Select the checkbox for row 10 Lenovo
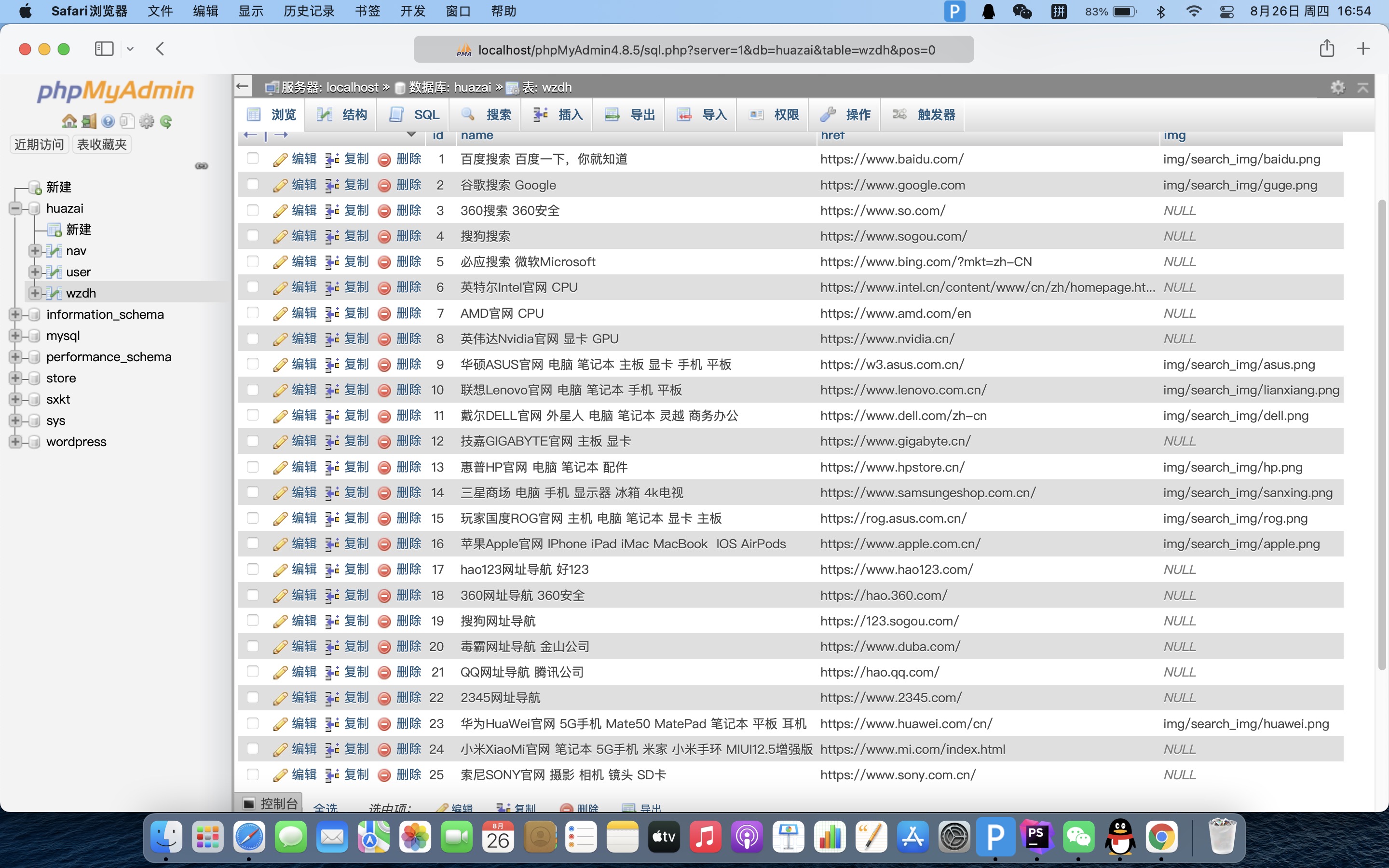Viewport: 1389px width, 868px height. click(x=253, y=389)
